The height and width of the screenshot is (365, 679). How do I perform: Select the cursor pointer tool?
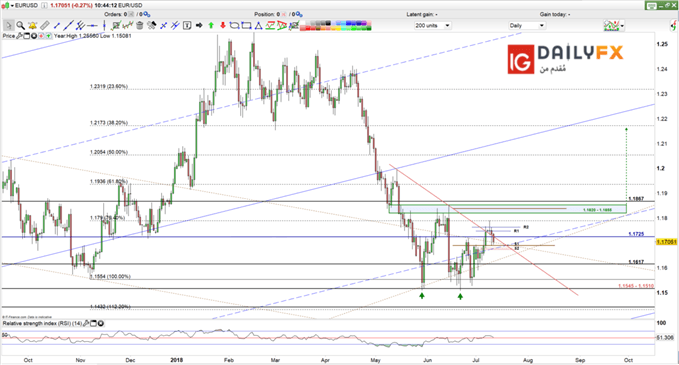[x=9, y=26]
